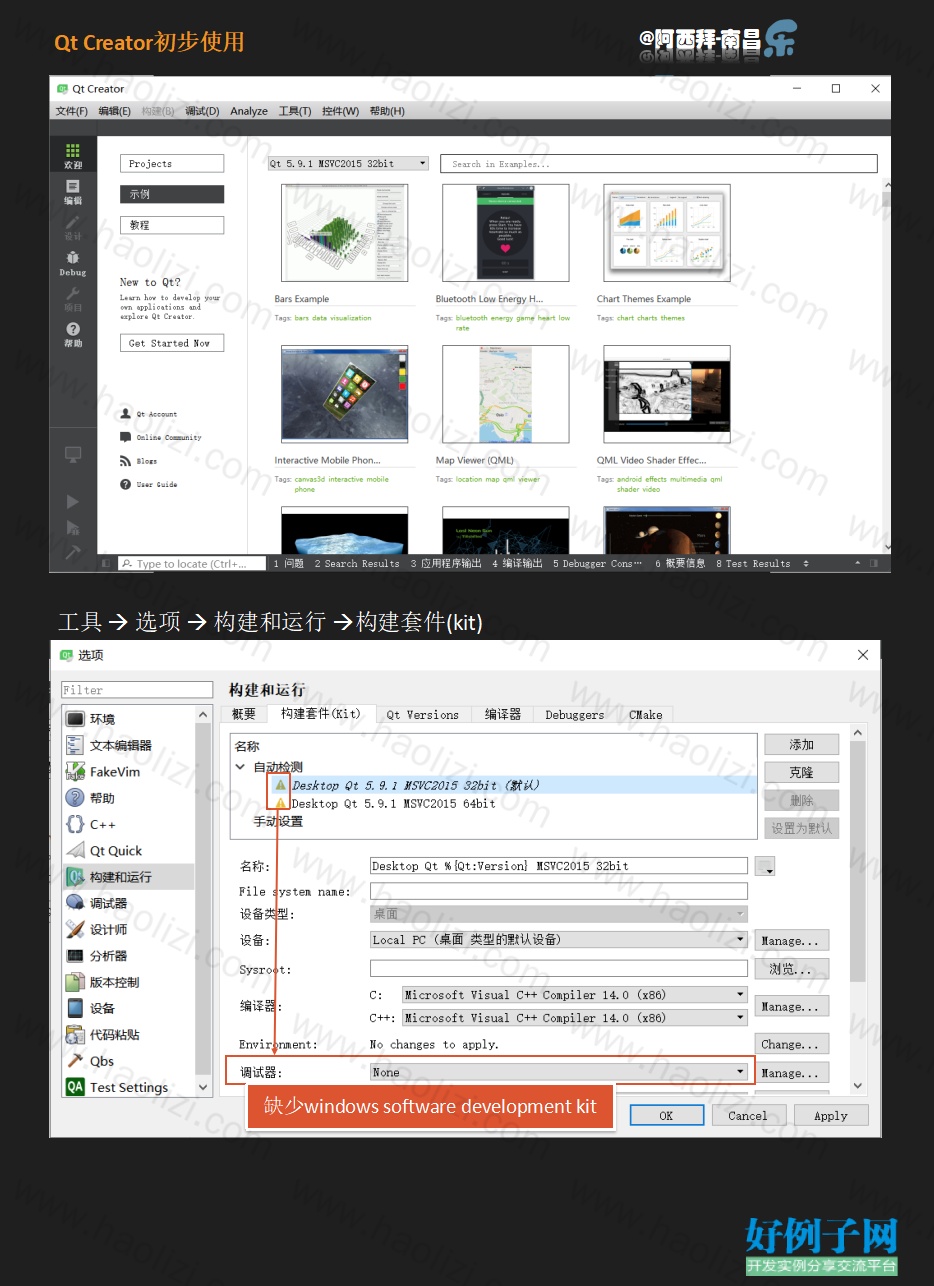Switch to the CMake tab in Options
The height and width of the screenshot is (1286, 934).
click(646, 715)
